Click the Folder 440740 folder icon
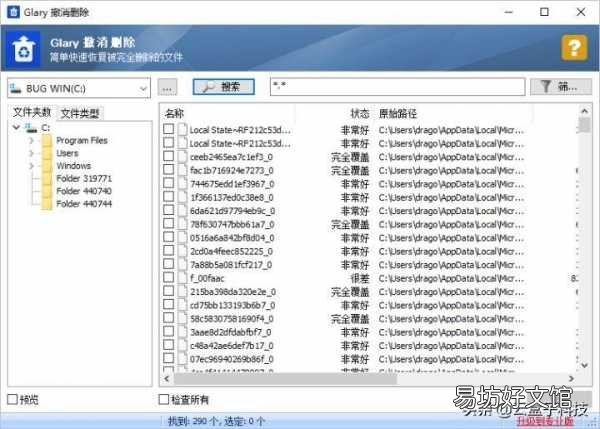The height and width of the screenshot is (429, 600). coord(47,191)
